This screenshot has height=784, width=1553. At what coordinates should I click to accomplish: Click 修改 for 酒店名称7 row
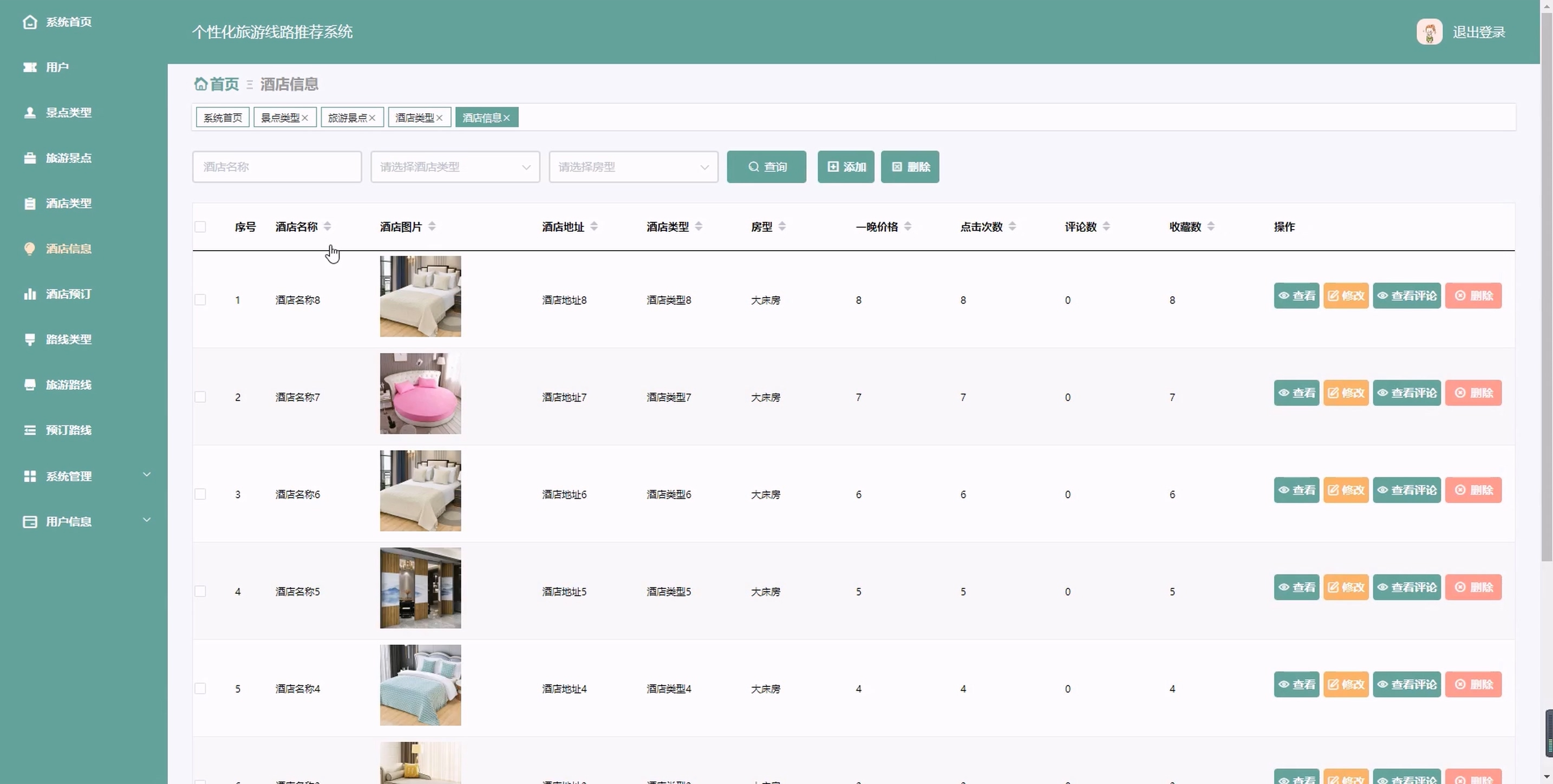1346,393
